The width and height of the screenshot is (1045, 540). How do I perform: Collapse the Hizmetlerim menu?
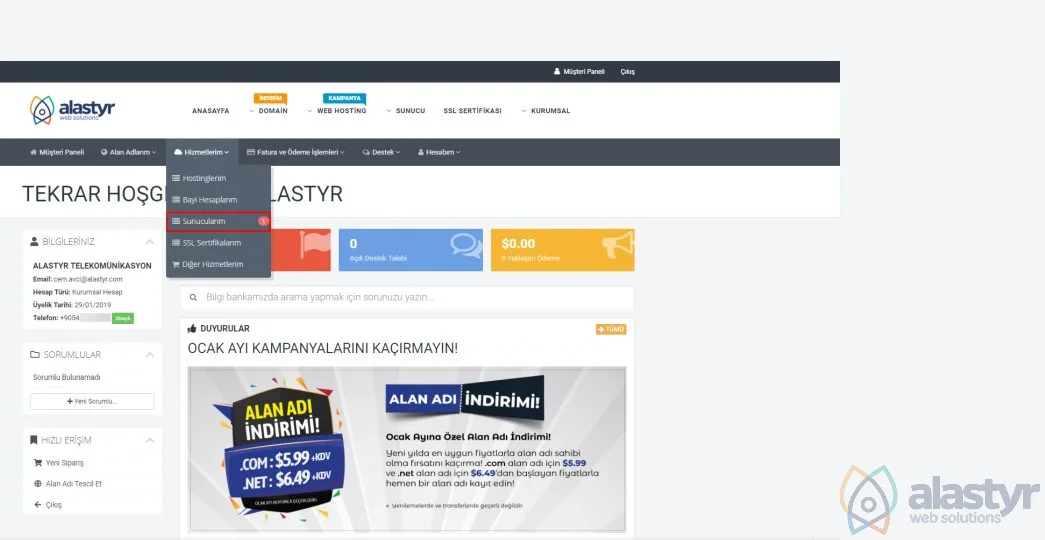click(x=201, y=152)
